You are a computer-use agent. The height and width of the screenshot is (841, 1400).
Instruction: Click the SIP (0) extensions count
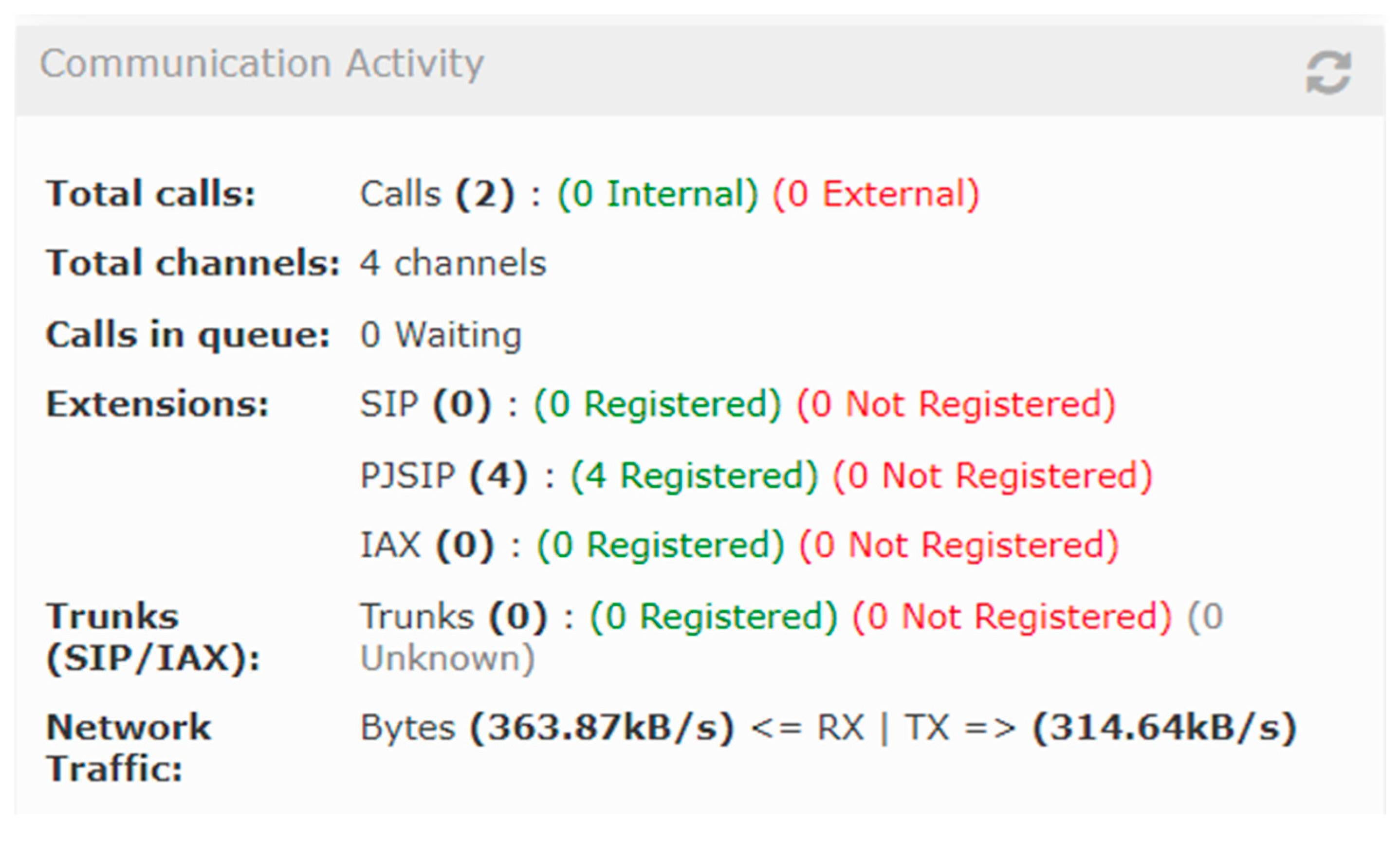pyautogui.click(x=425, y=404)
